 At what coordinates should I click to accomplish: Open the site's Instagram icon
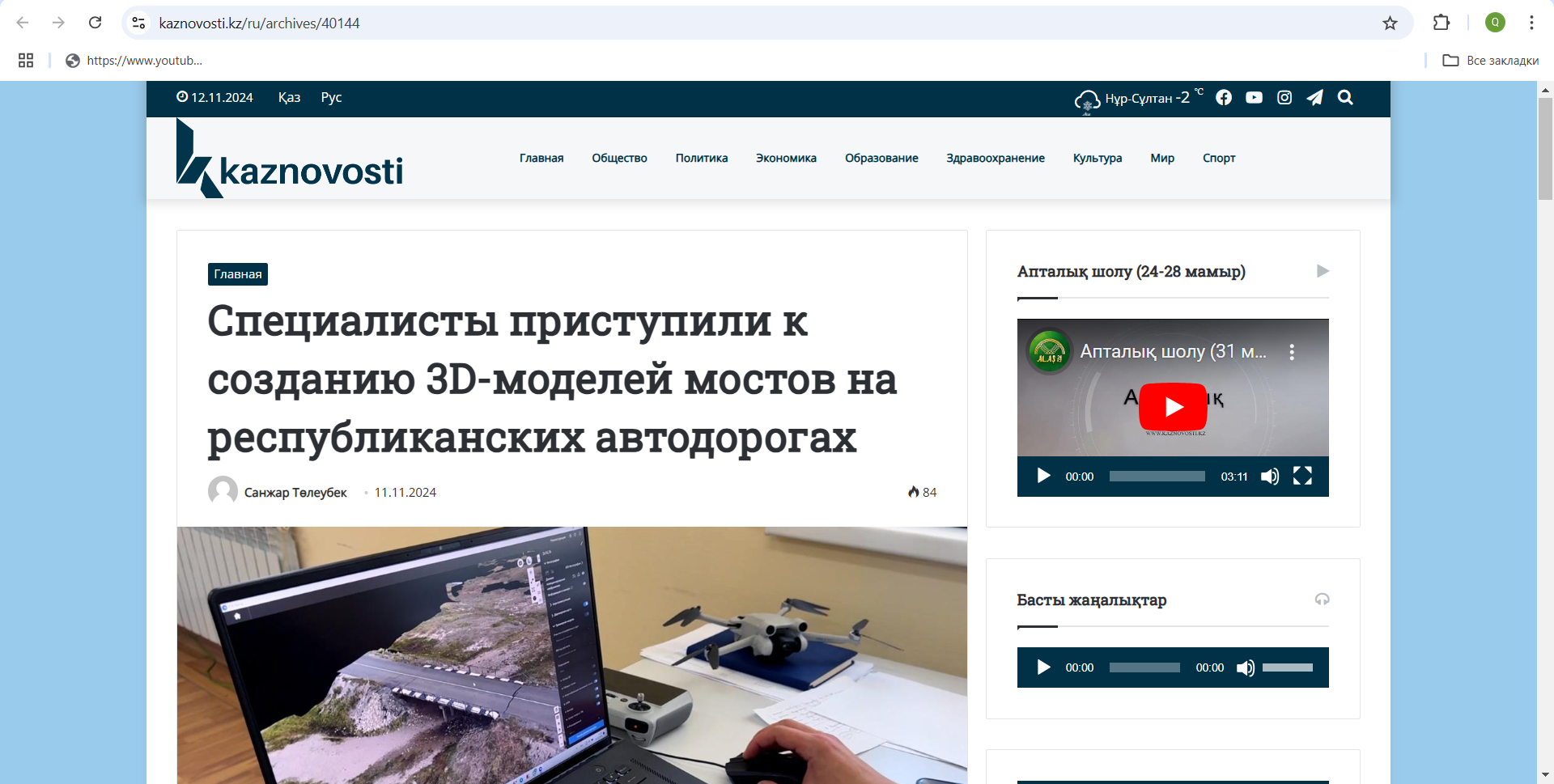pos(1284,97)
